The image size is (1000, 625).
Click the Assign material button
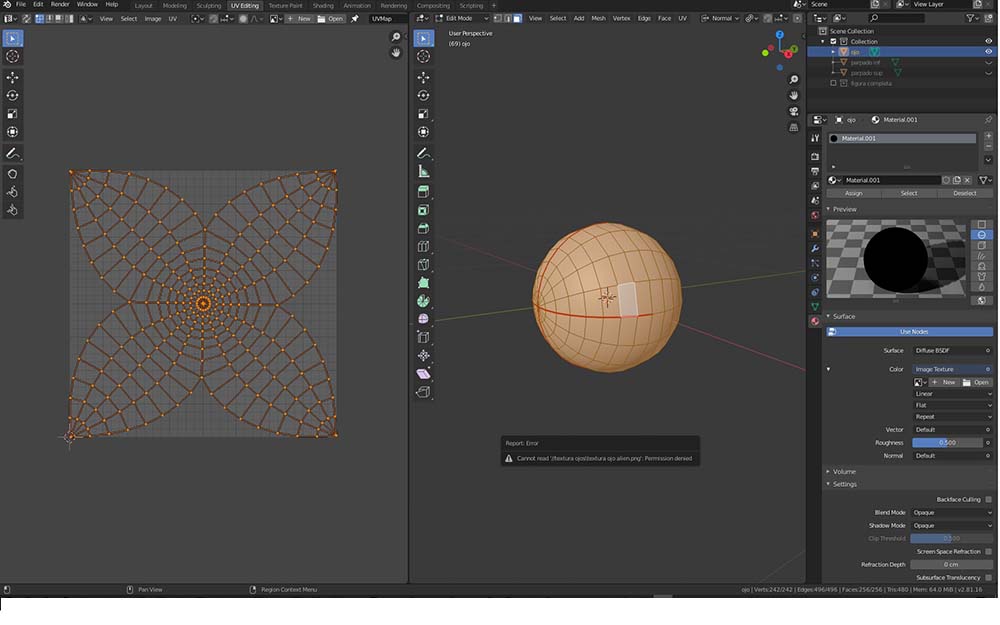tap(853, 193)
